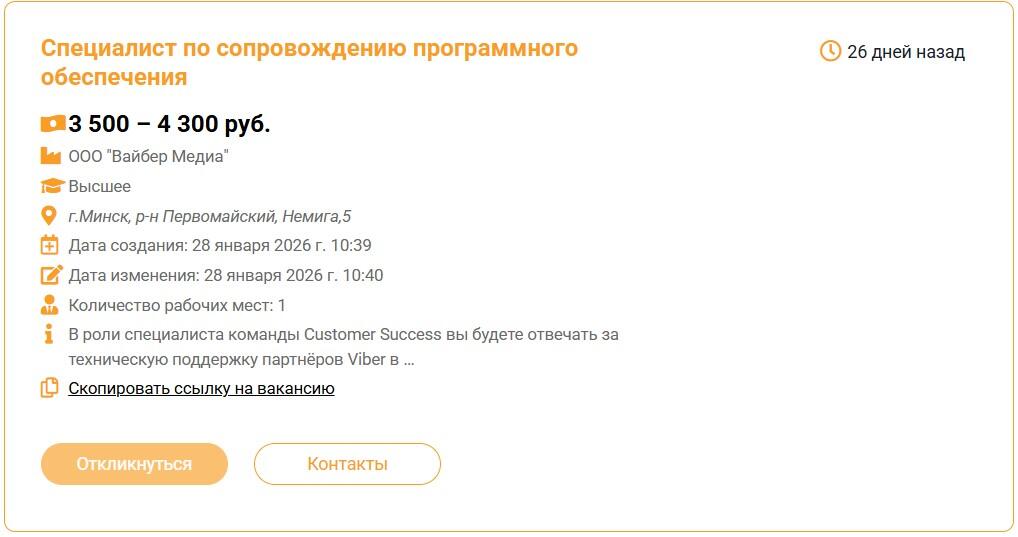Copy link via «Скопировать ссылку на вакансию»

[201, 388]
